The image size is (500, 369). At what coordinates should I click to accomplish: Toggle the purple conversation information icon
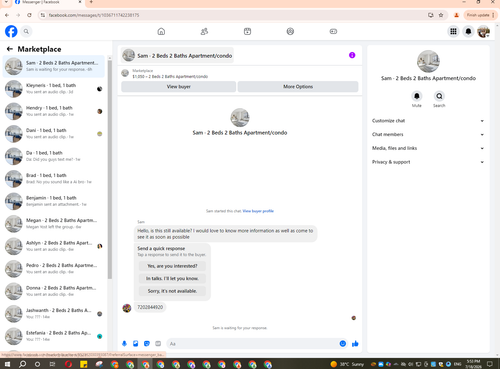pyautogui.click(x=352, y=55)
